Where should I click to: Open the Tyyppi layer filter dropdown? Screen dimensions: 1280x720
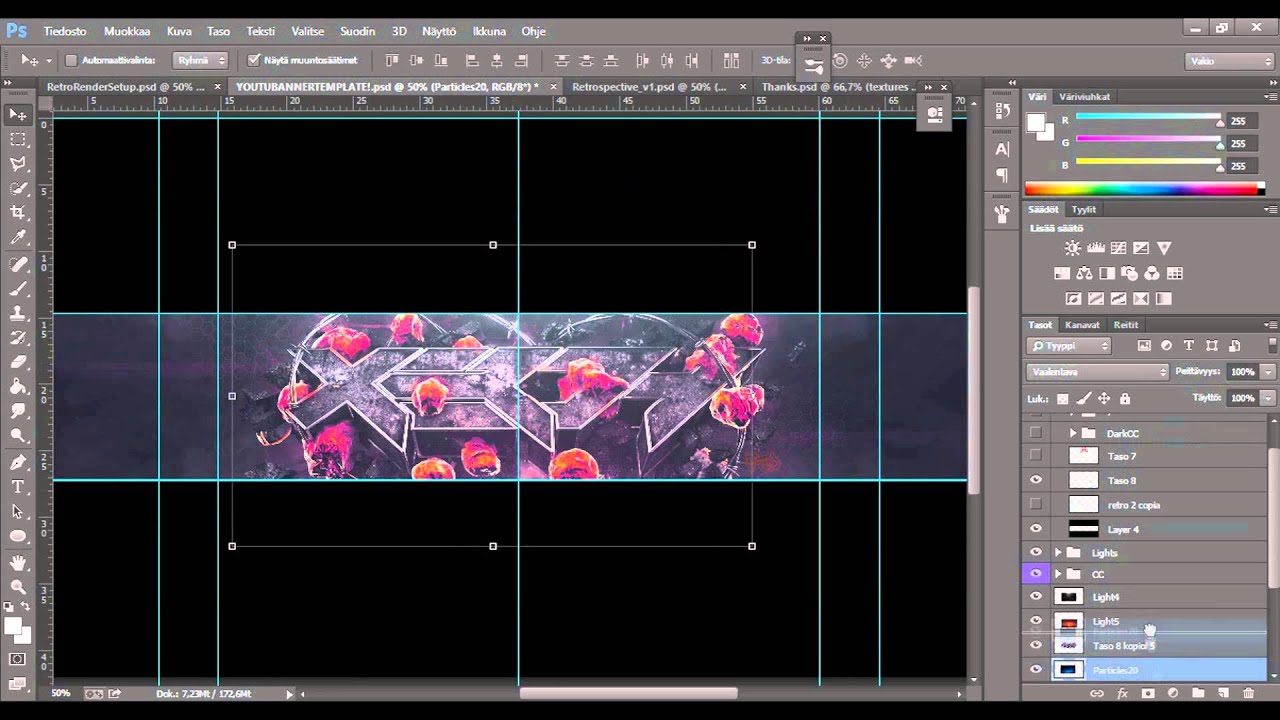click(1069, 346)
